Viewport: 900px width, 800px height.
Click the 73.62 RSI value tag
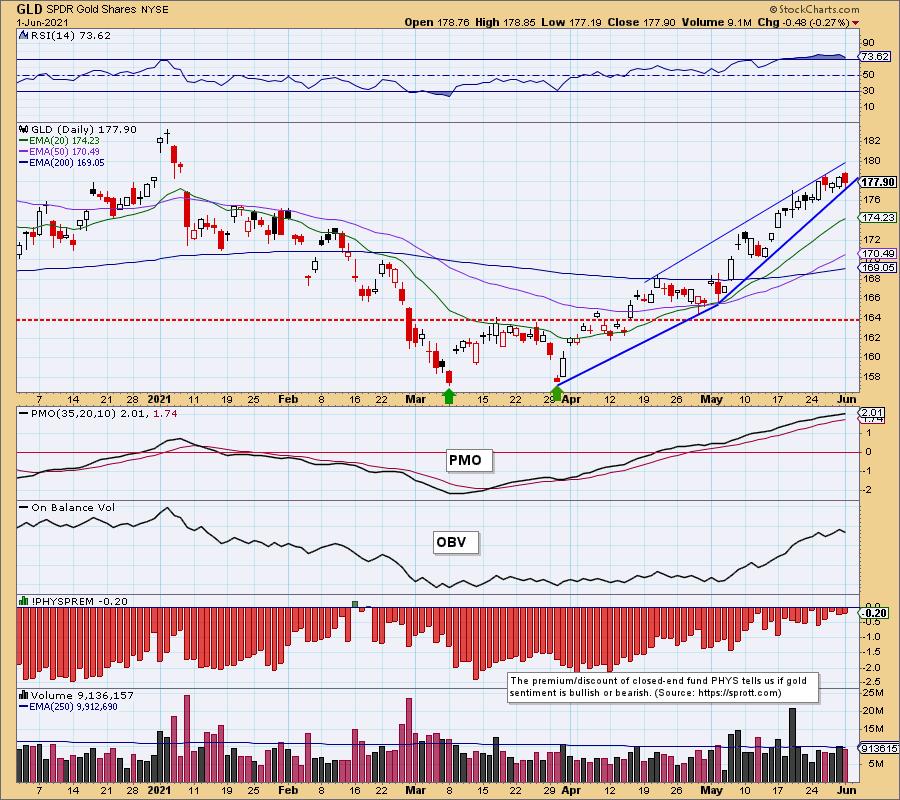click(x=875, y=56)
